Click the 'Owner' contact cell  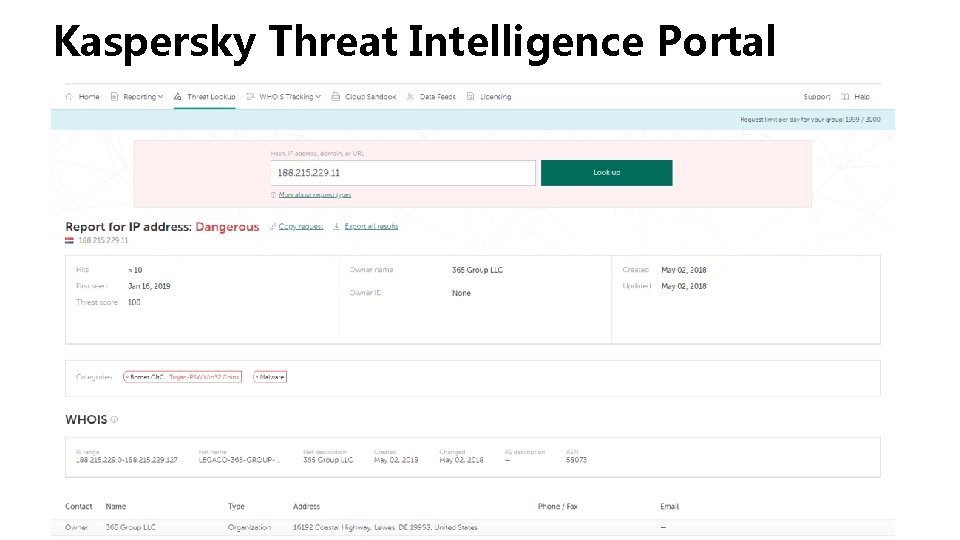[x=77, y=527]
